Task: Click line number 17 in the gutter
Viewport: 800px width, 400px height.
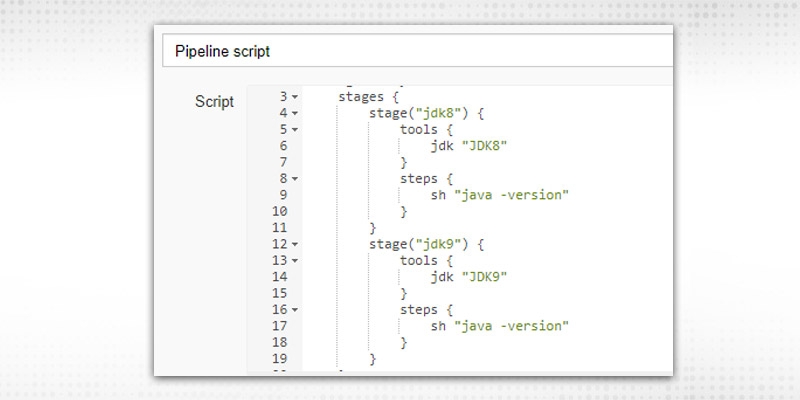Action: (280, 326)
